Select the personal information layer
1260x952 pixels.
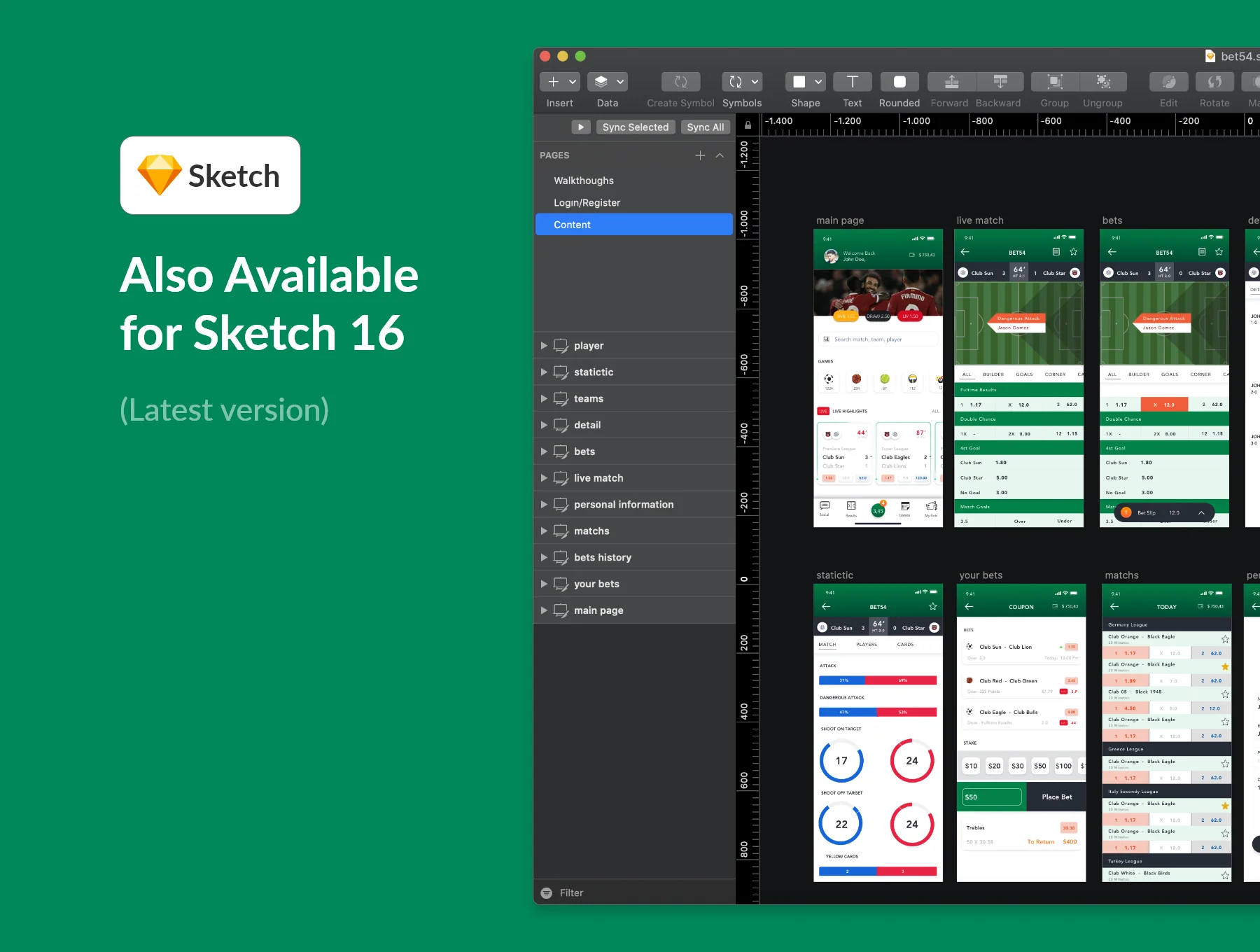click(634, 505)
